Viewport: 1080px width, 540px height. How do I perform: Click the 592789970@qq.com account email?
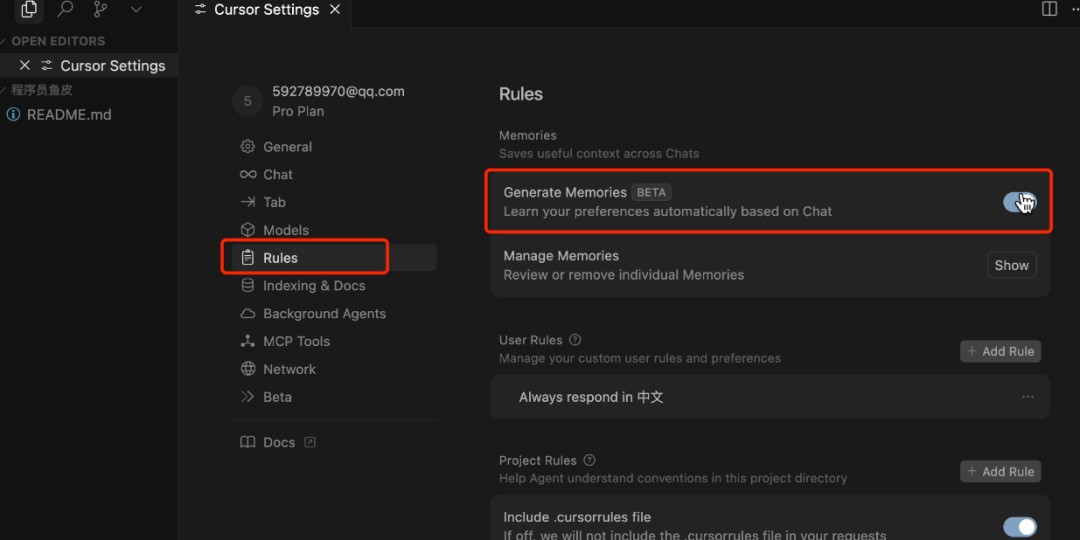click(x=338, y=91)
